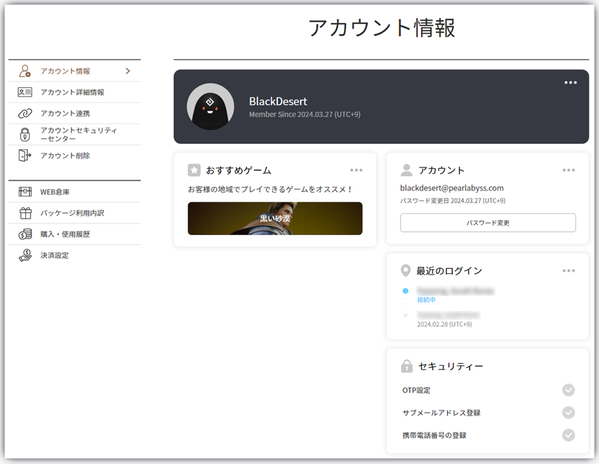Click the アカウント削除 exit door icon

point(25,155)
